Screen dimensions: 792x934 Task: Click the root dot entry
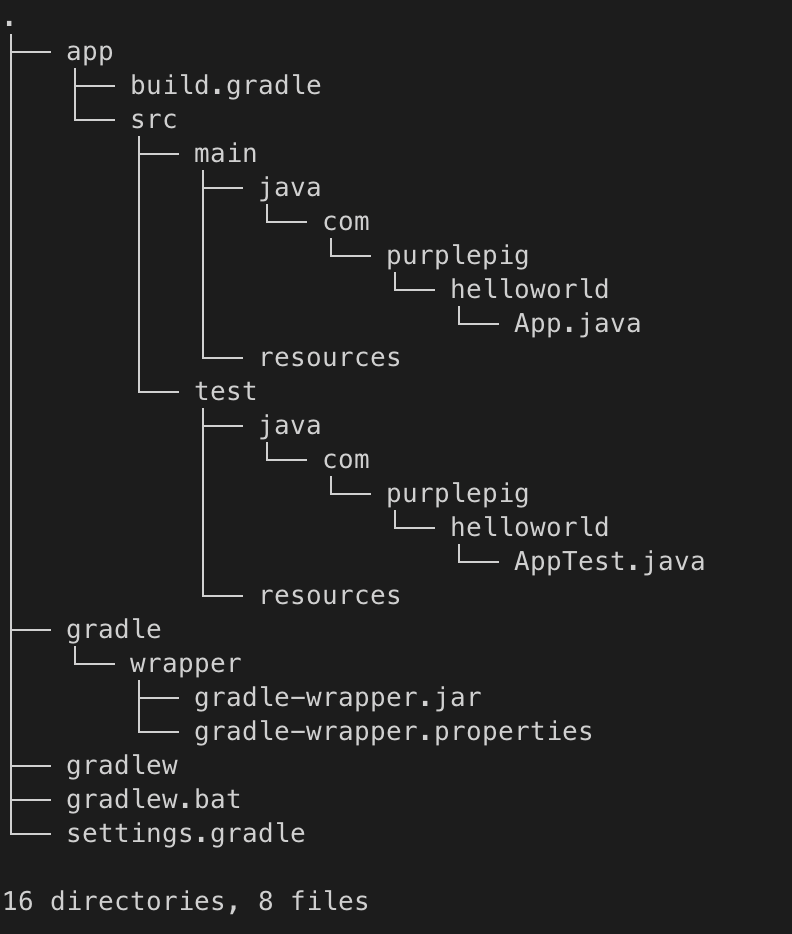(x=9, y=23)
